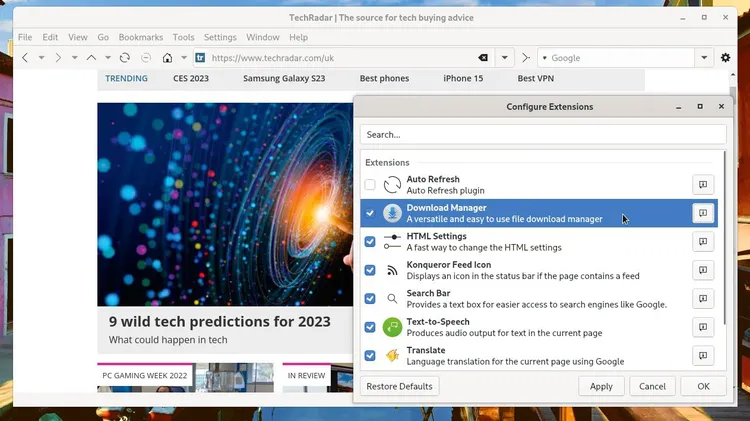Open the Best VPN trending link
This screenshot has width=750, height=421.
tap(536, 78)
